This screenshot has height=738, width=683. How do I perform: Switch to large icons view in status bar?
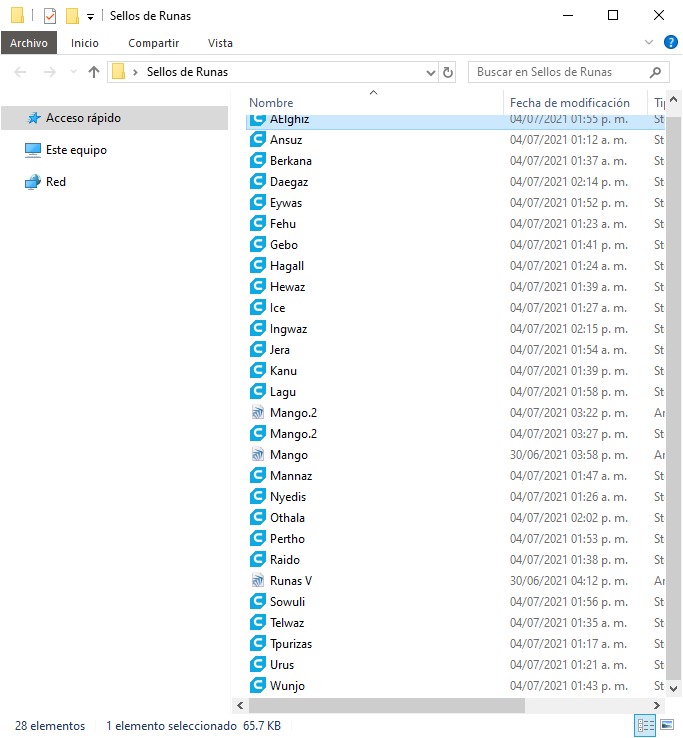pyautogui.click(x=667, y=725)
